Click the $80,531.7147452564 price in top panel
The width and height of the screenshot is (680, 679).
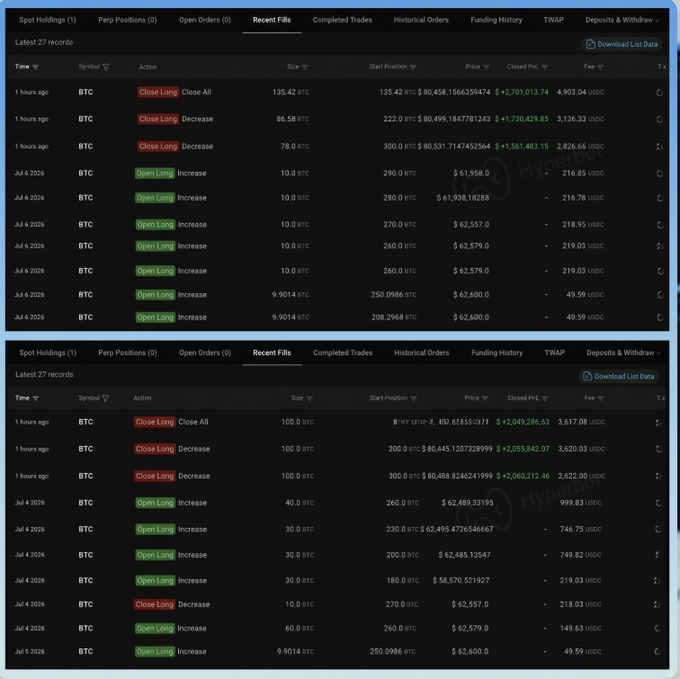pyautogui.click(x=454, y=146)
